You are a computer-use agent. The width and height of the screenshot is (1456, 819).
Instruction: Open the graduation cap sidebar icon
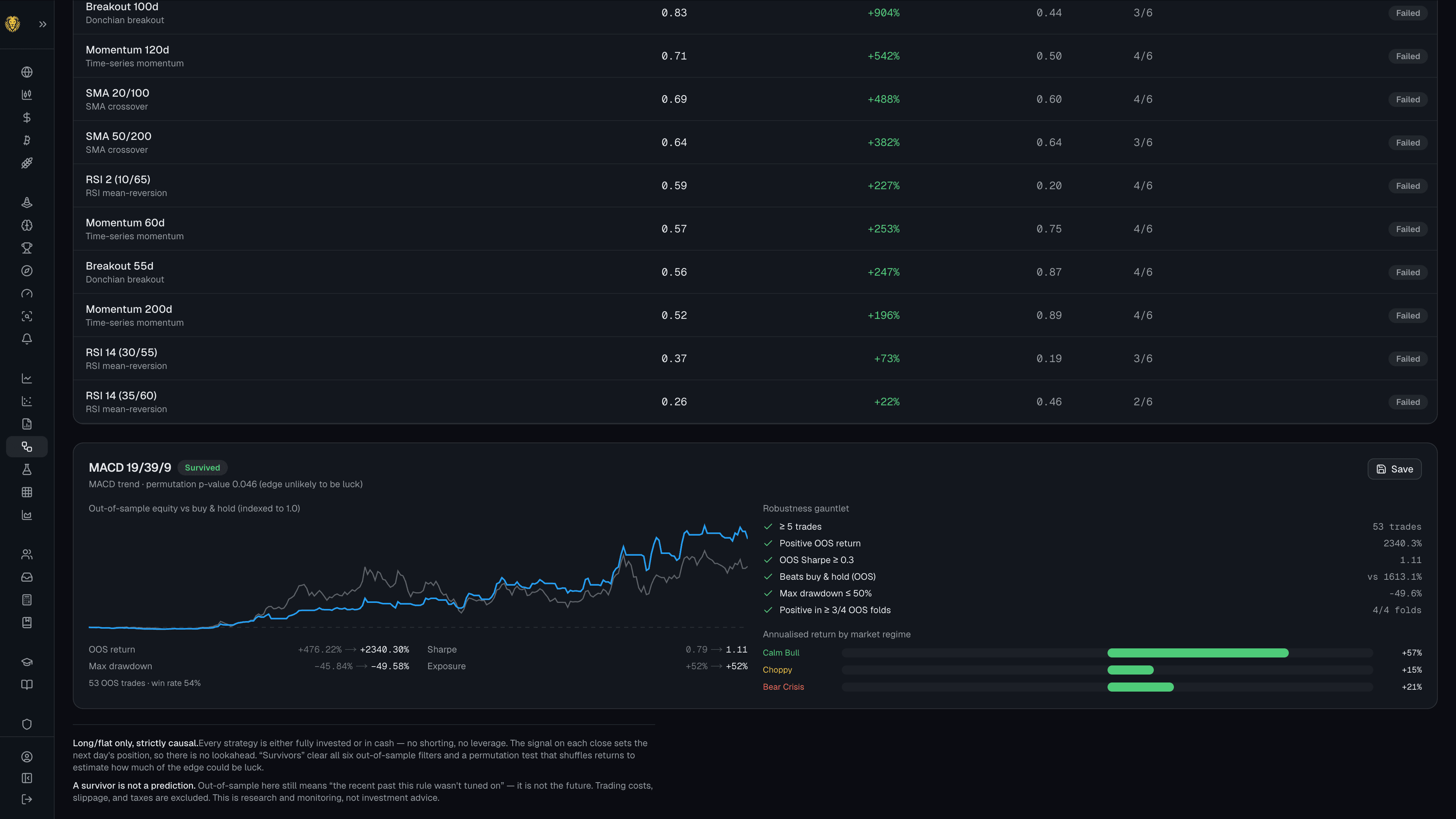tap(27, 662)
